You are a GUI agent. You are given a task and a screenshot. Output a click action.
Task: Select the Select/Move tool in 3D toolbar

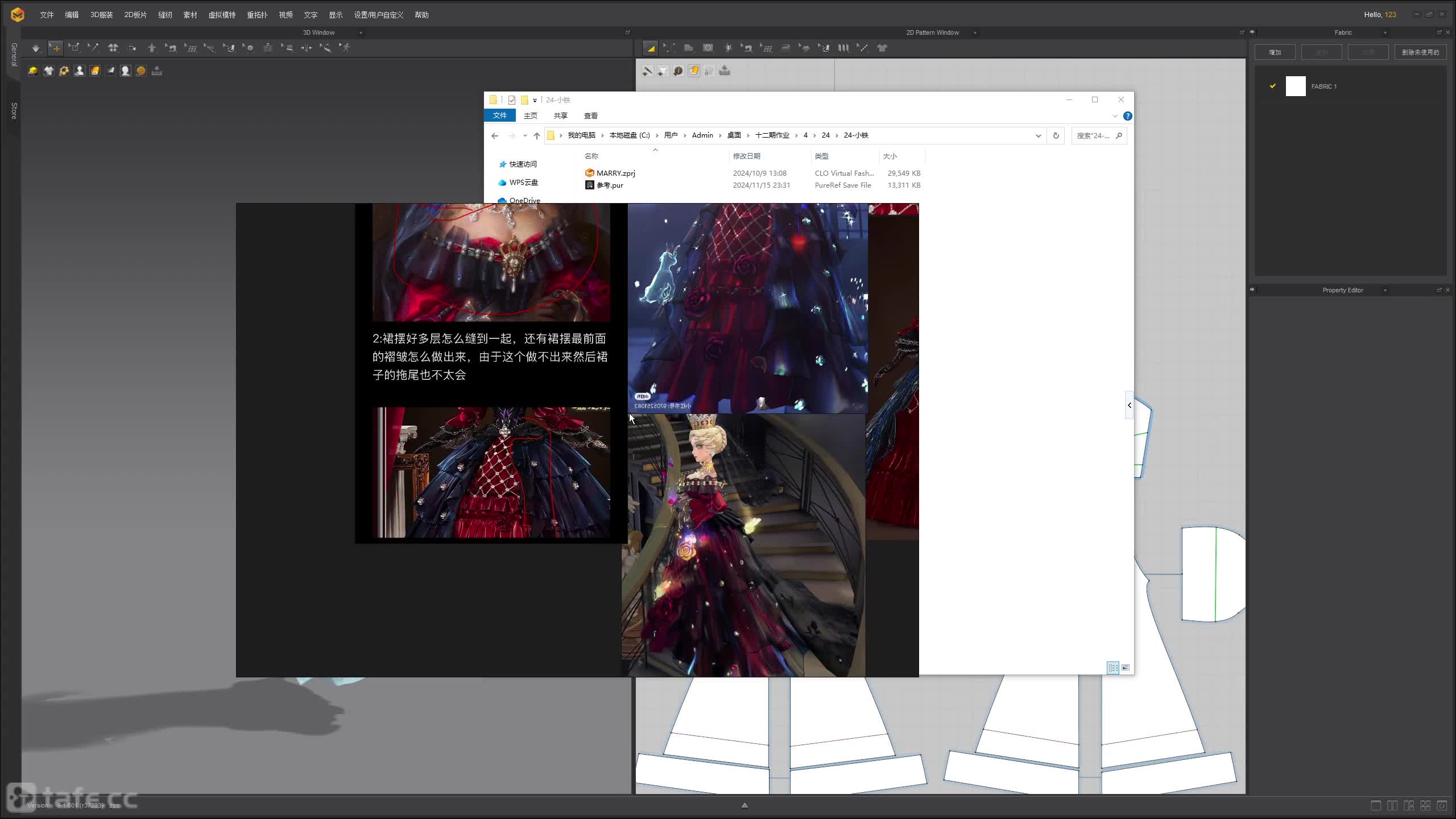pyautogui.click(x=55, y=48)
